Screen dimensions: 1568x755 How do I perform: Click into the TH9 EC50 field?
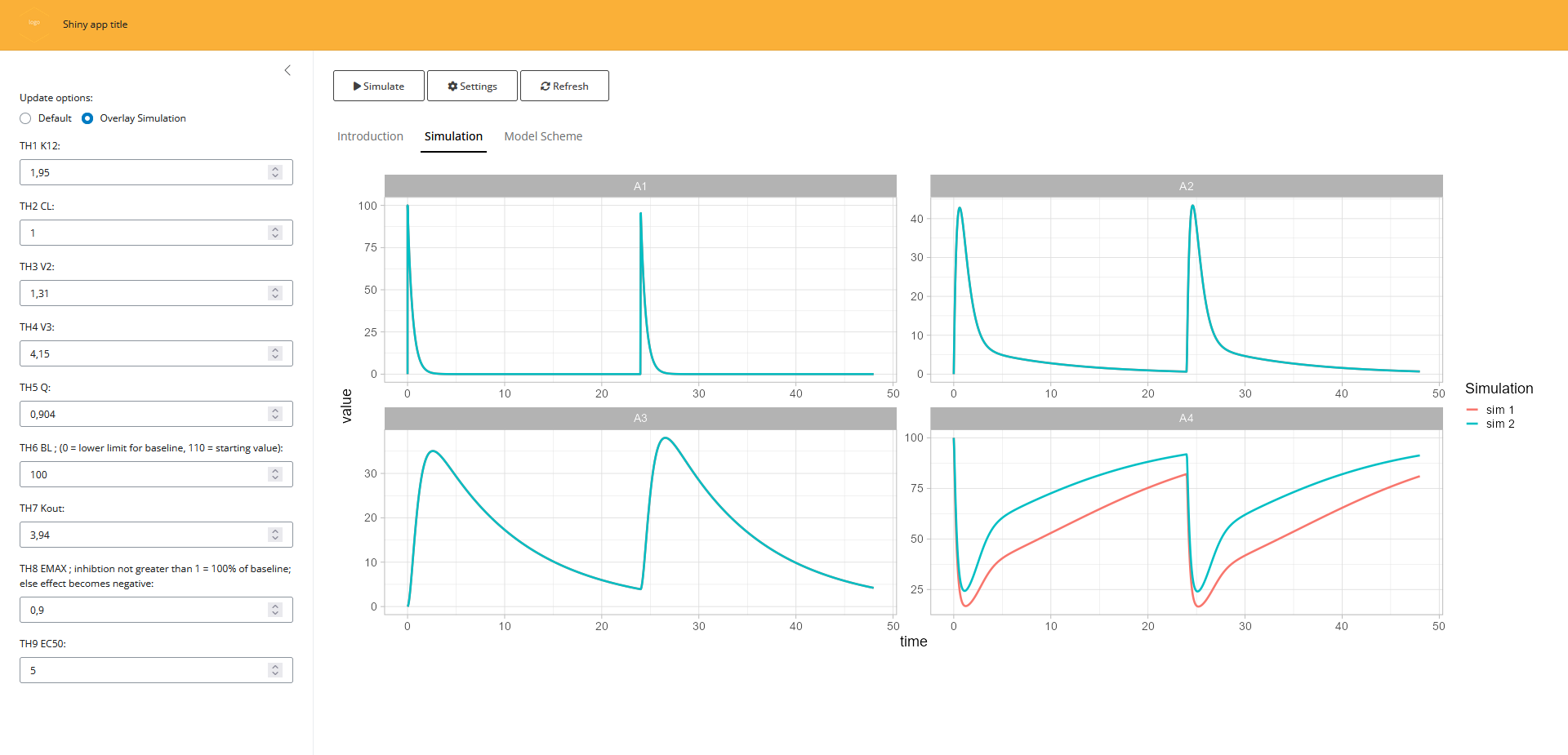[x=143, y=670]
